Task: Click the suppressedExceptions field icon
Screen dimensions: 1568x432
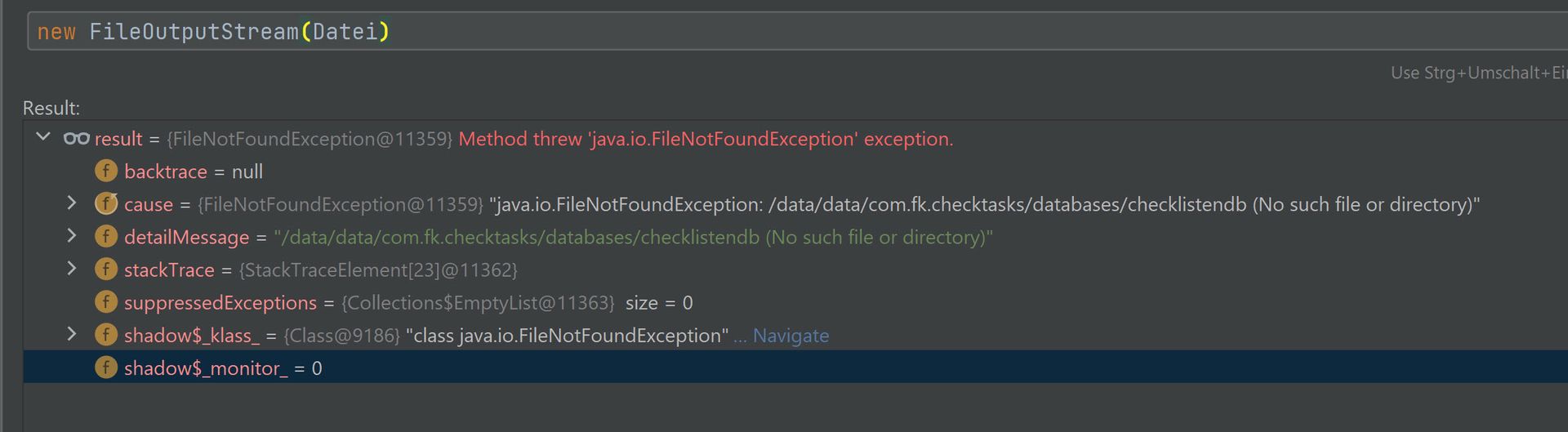Action: coord(106,302)
